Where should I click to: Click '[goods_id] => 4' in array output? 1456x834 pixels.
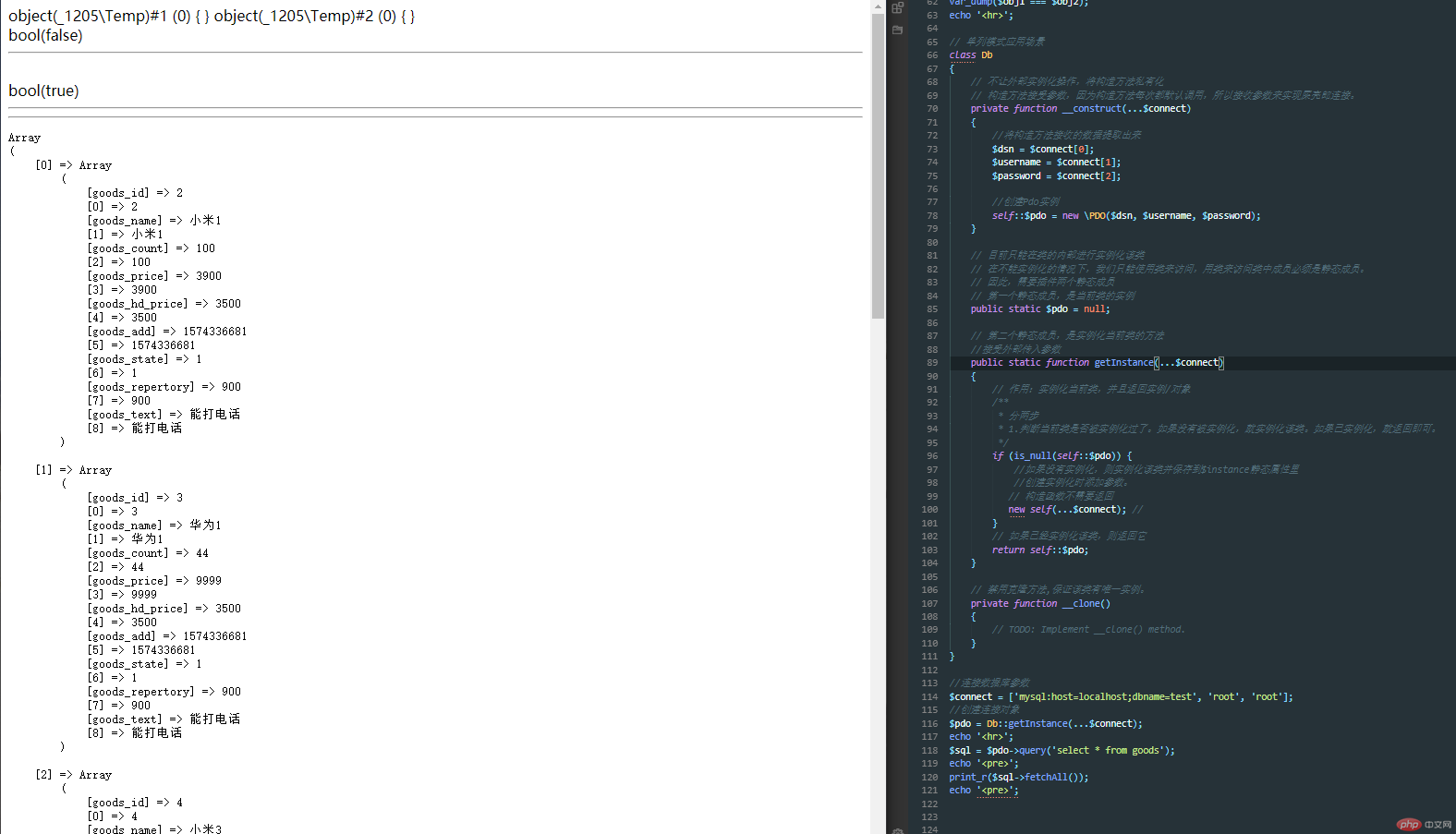(x=135, y=803)
